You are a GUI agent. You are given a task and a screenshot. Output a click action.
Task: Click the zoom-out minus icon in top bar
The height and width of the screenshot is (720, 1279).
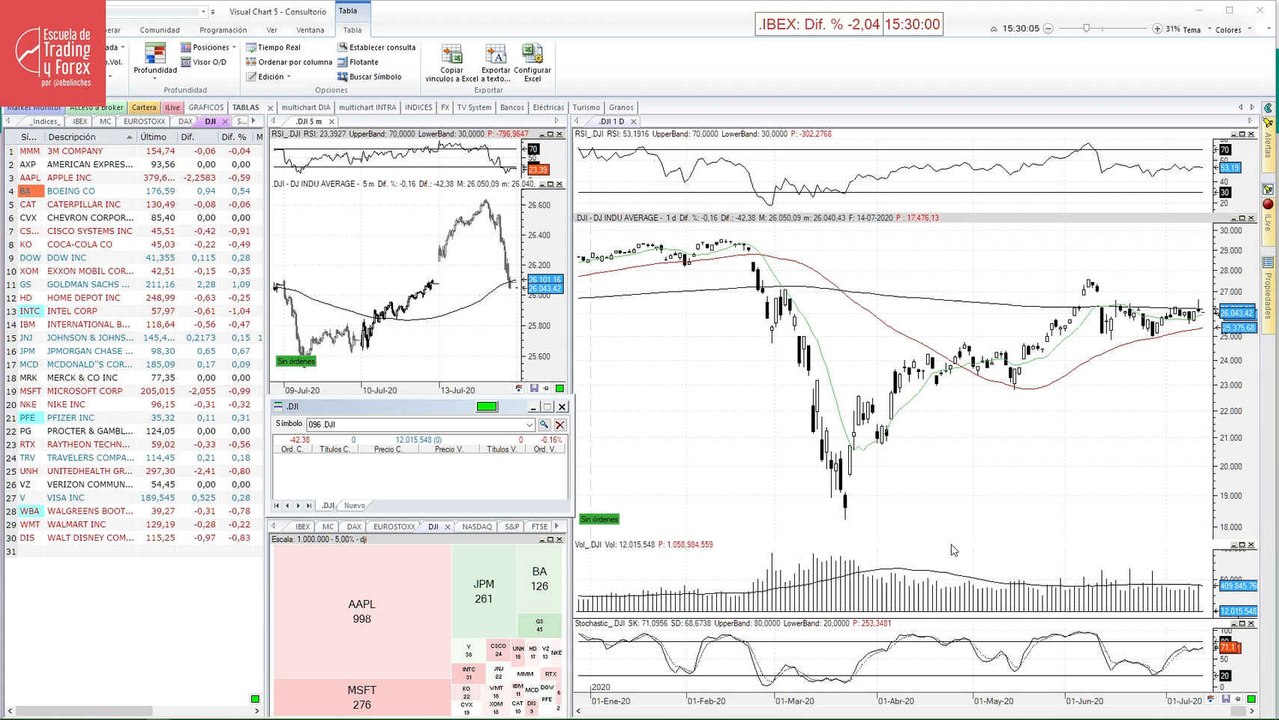1050,29
